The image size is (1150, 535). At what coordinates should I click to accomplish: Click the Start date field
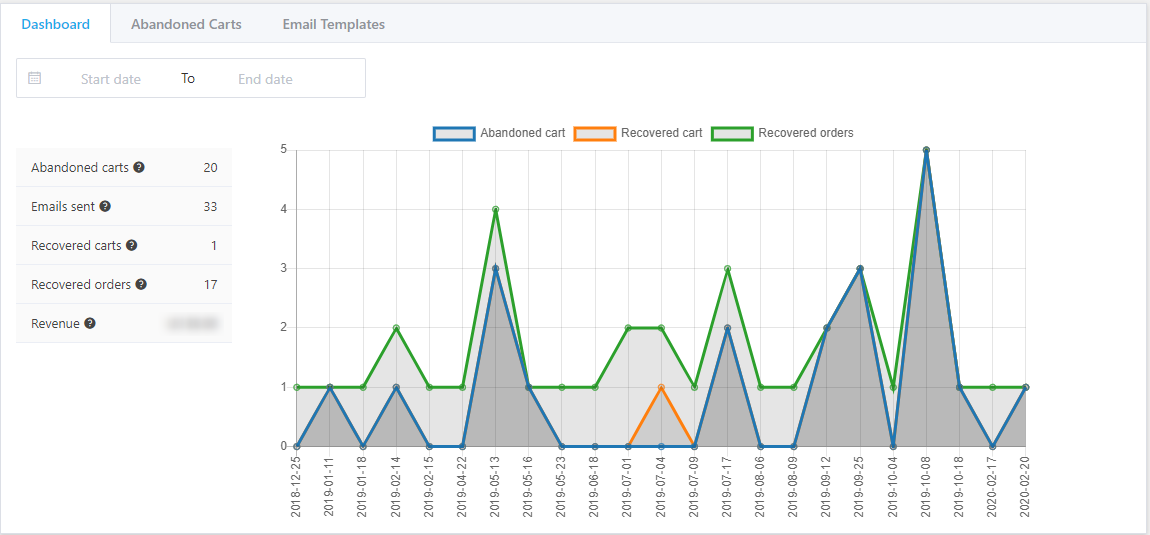point(111,79)
